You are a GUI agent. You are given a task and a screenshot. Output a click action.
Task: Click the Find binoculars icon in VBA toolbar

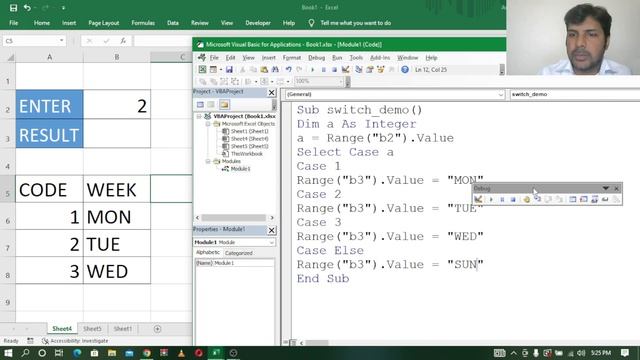tap(275, 70)
